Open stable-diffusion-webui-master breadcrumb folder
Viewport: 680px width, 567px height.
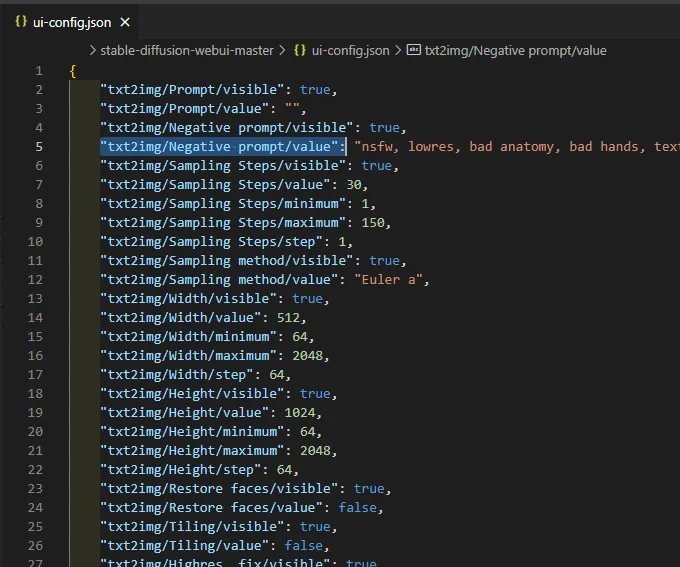tap(187, 51)
